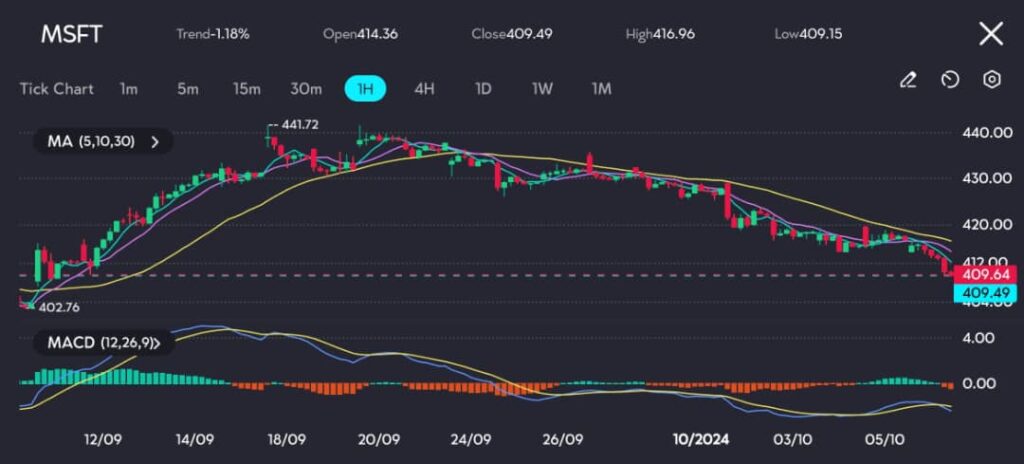Viewport: 1024px width, 464px height.
Task: Open the drawing pencil tool
Action: (907, 80)
